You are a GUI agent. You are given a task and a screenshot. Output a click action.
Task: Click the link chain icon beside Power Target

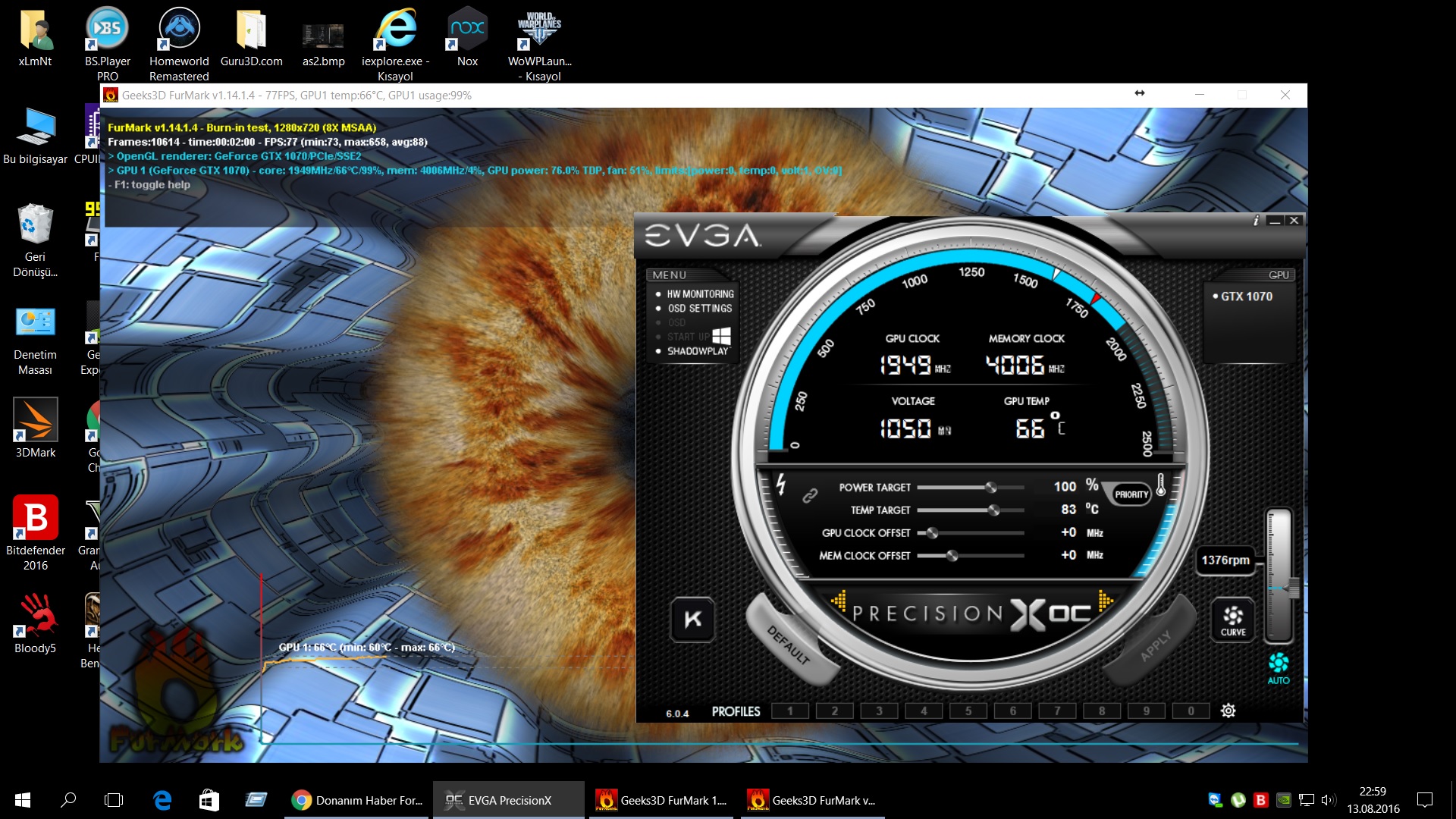click(x=810, y=496)
